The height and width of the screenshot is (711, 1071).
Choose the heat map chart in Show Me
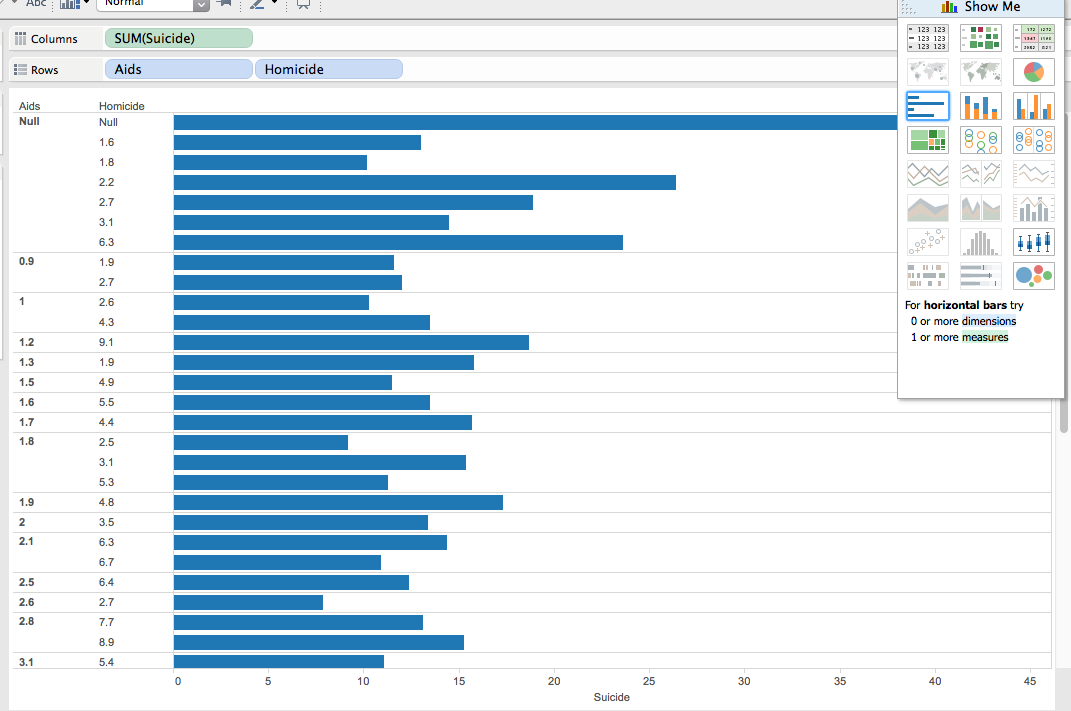point(980,38)
